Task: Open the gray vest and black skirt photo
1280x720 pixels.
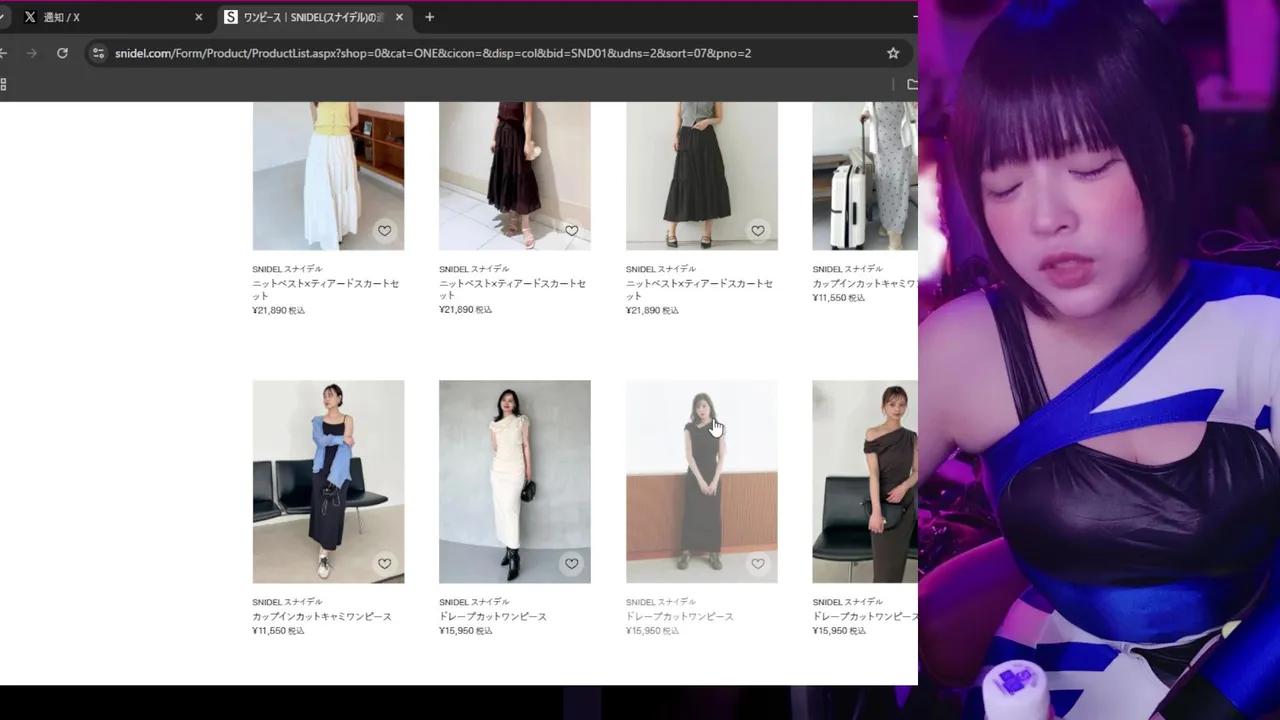Action: [701, 175]
